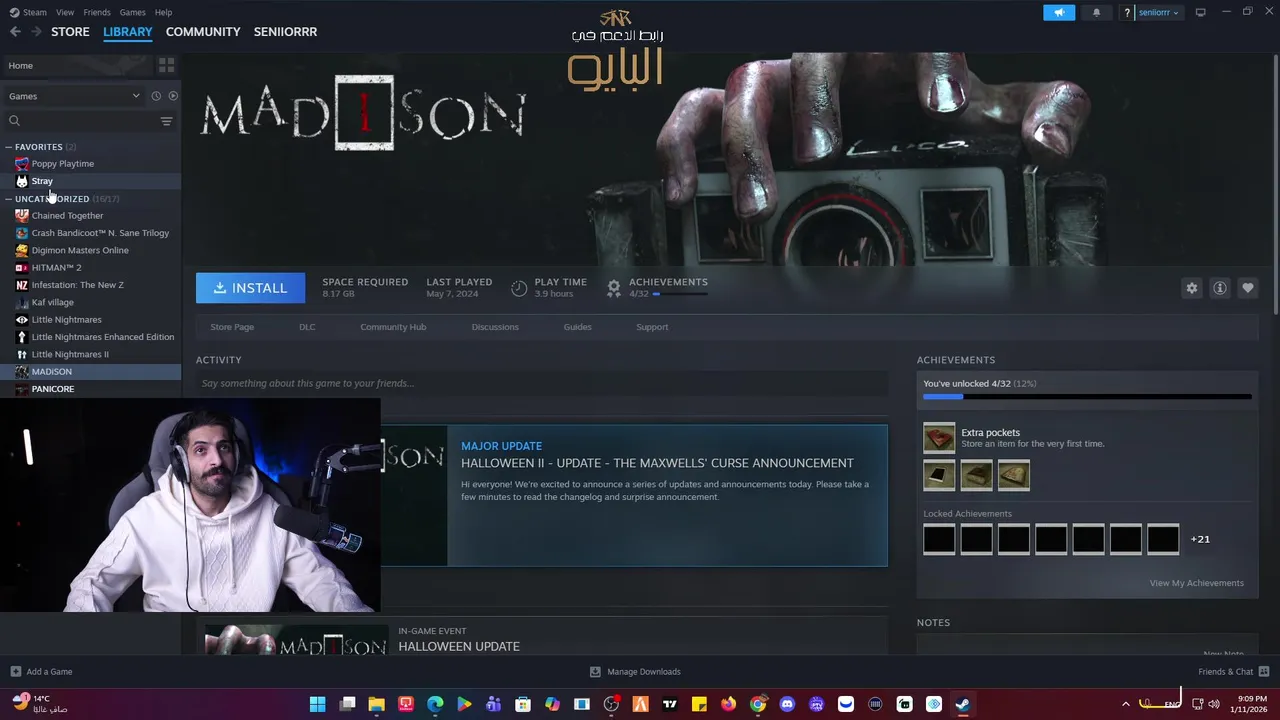Click the activity comment input field
This screenshot has height=720, width=1280.
click(x=542, y=383)
